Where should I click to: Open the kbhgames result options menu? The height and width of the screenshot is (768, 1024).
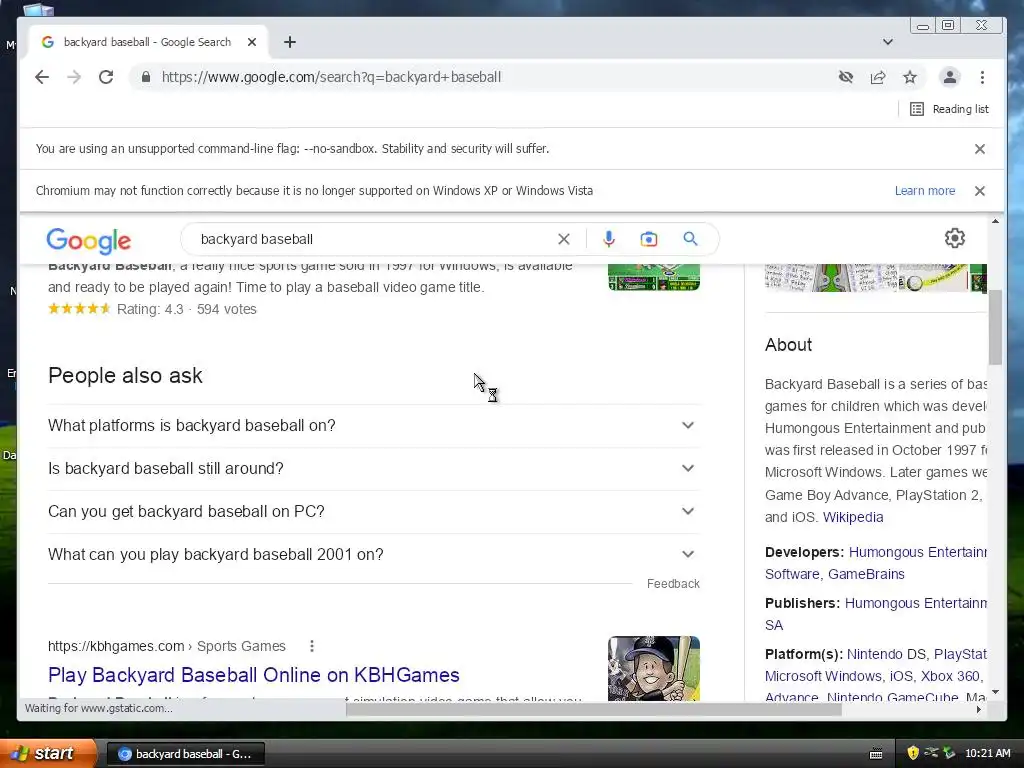coord(312,646)
